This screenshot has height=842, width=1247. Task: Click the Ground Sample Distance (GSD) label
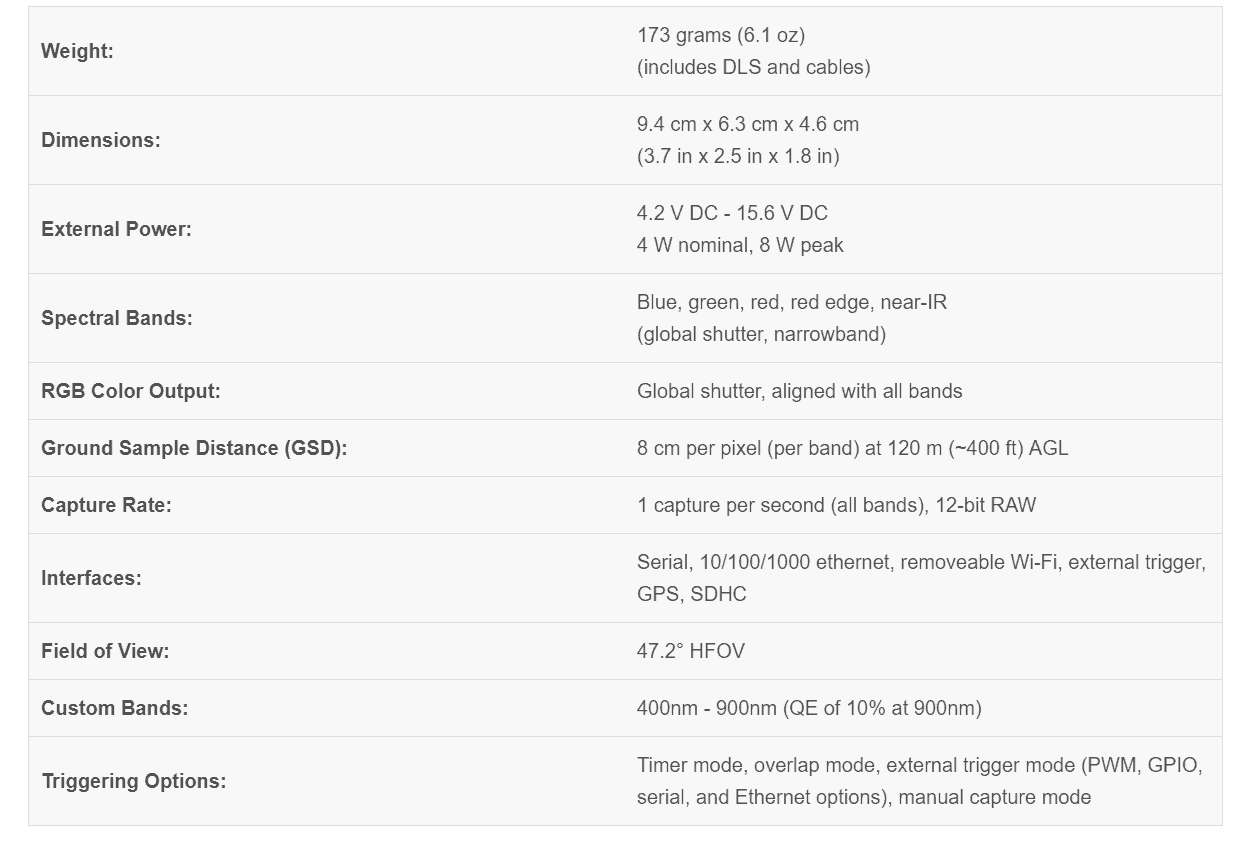point(194,448)
